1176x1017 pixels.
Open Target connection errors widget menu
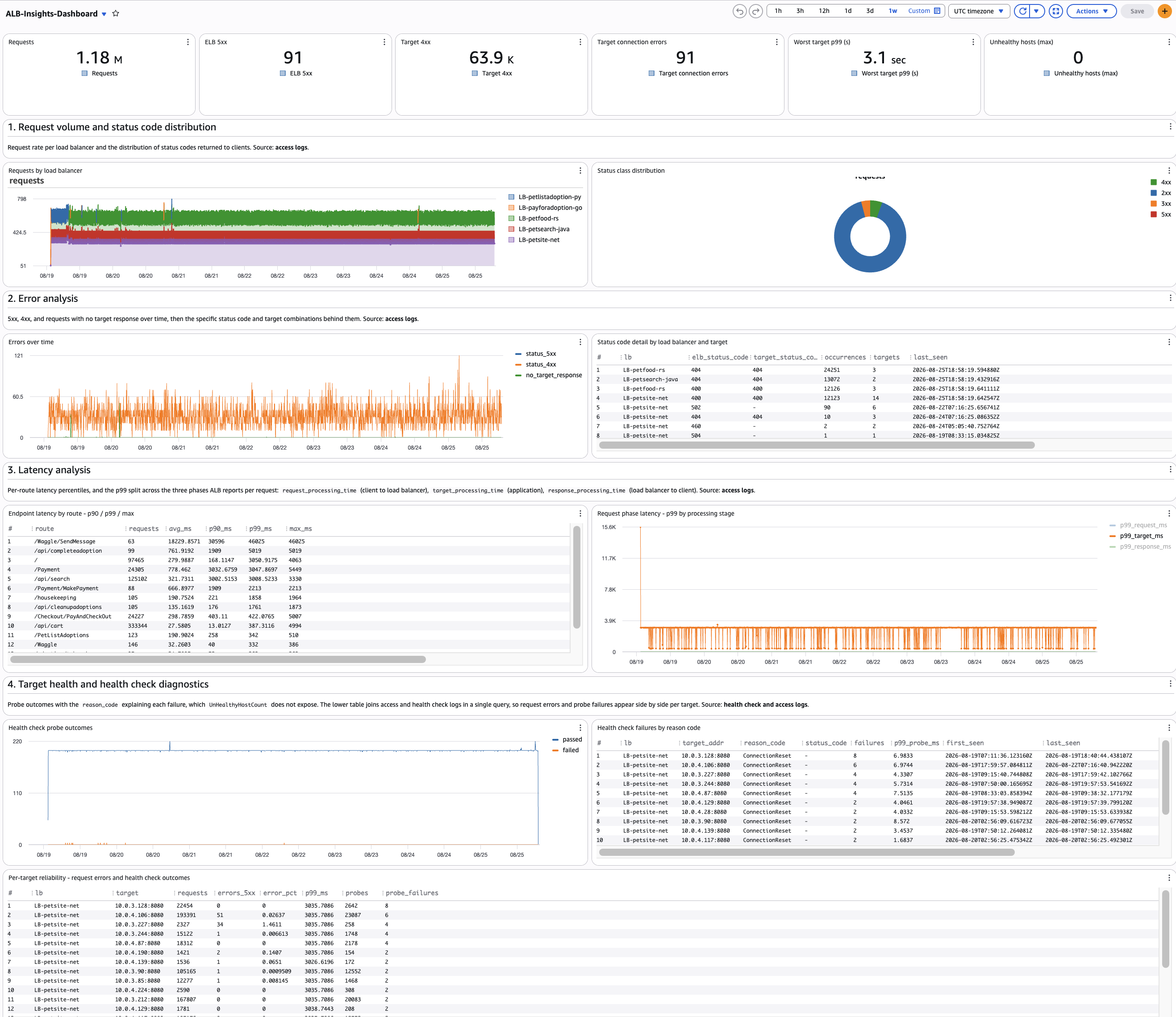click(776, 42)
